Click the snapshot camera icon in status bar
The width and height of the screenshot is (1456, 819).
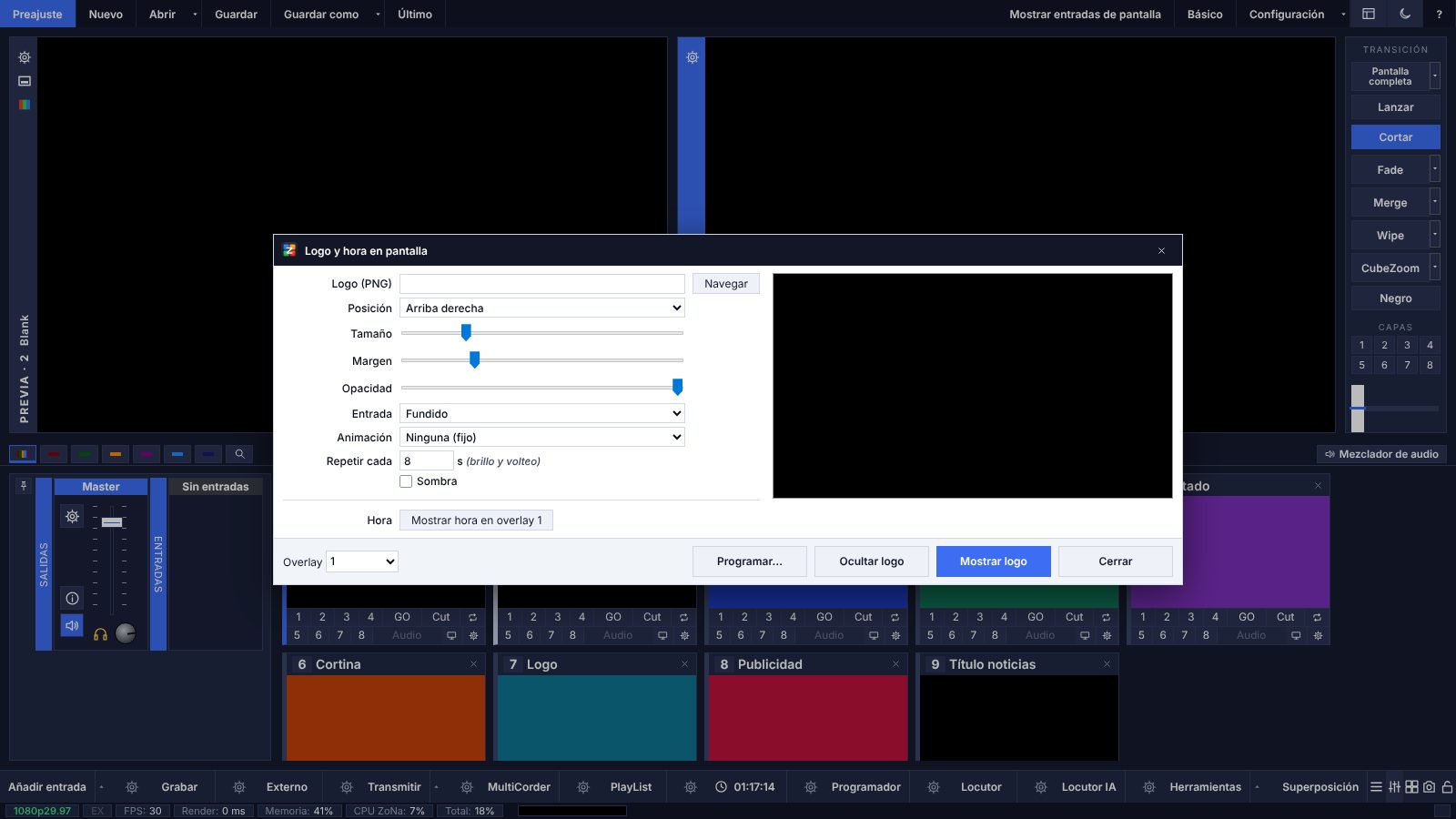click(x=1429, y=787)
